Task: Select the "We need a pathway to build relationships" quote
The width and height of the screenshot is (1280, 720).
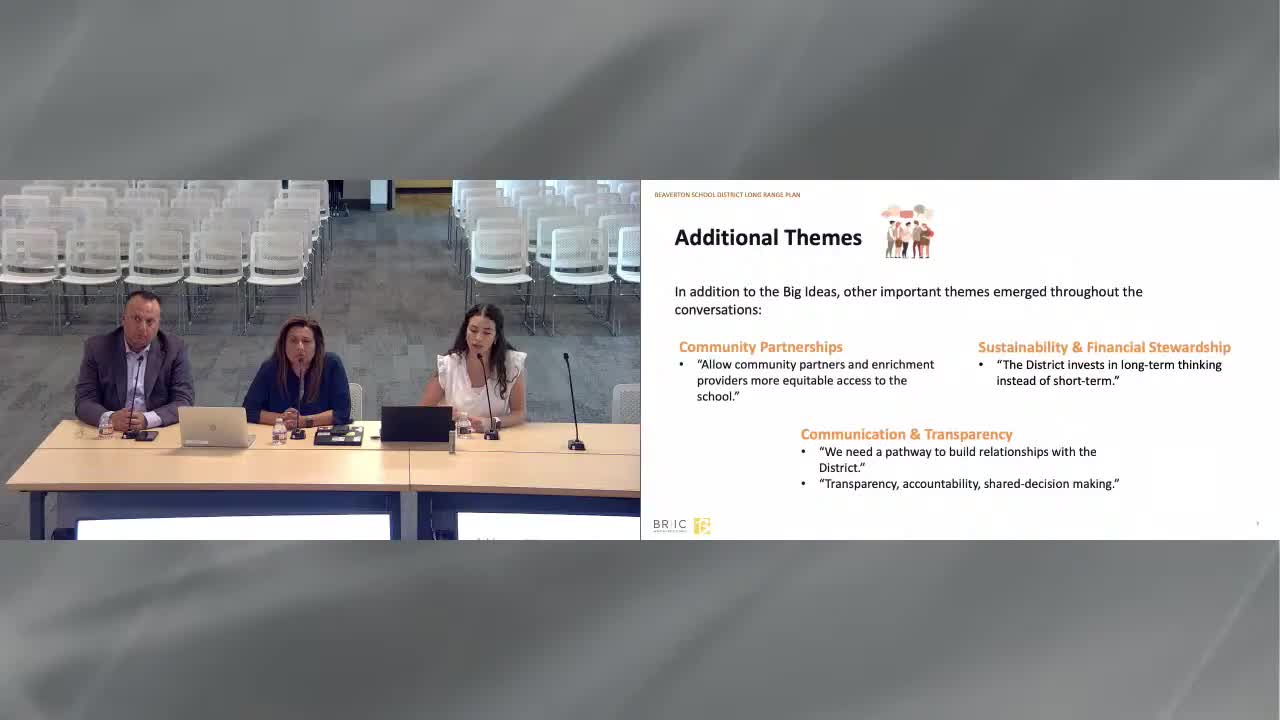Action: pyautogui.click(x=957, y=459)
